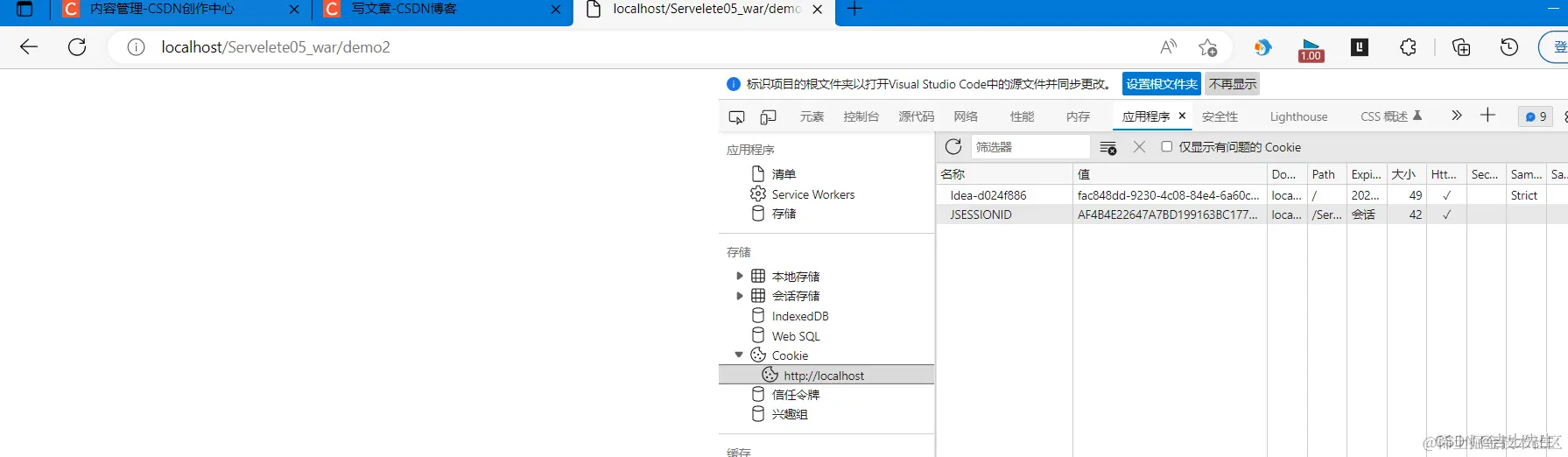Screen dimensions: 1568x457
Task: Click the 不再显示 button
Action: [1233, 84]
